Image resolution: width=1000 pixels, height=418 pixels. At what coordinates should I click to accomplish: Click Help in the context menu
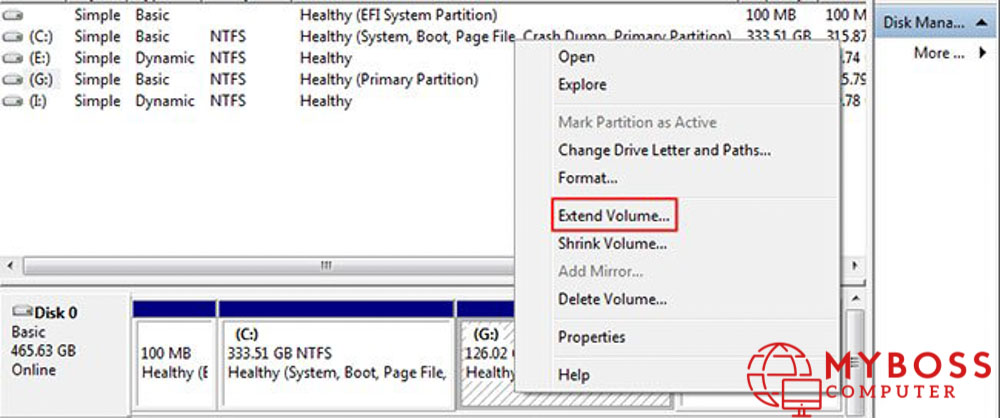(575, 374)
